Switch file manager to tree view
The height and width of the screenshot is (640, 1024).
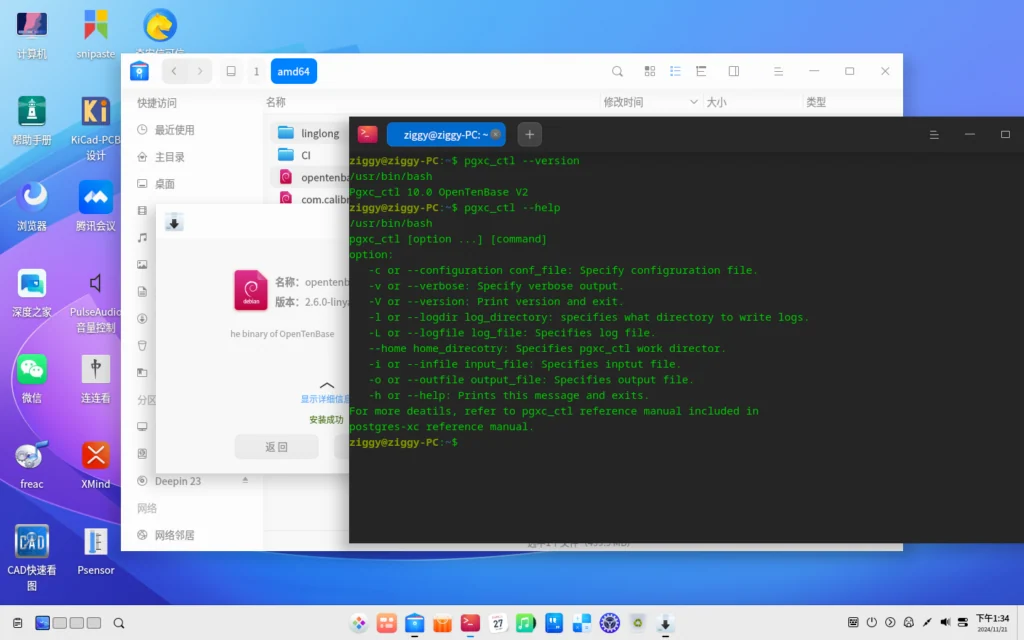(x=701, y=71)
